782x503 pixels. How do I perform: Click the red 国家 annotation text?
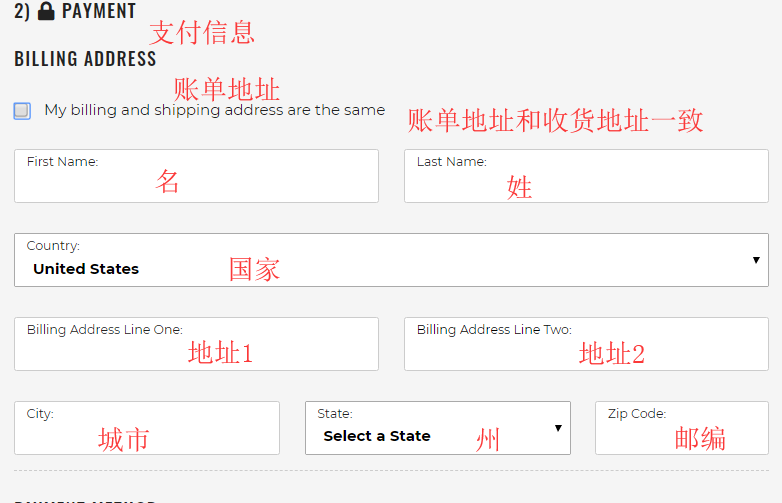point(254,268)
